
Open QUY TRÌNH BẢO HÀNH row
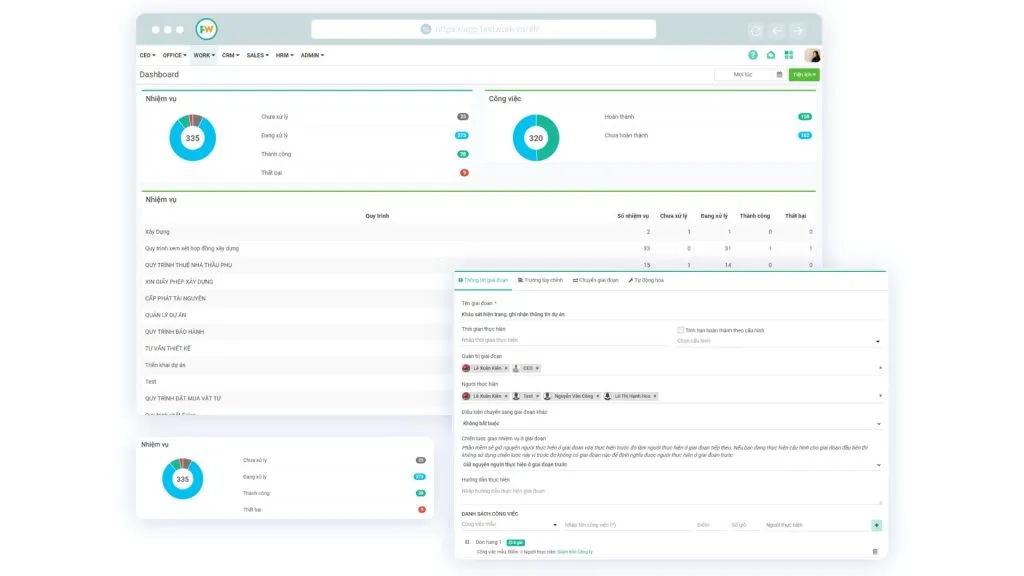click(x=297, y=332)
